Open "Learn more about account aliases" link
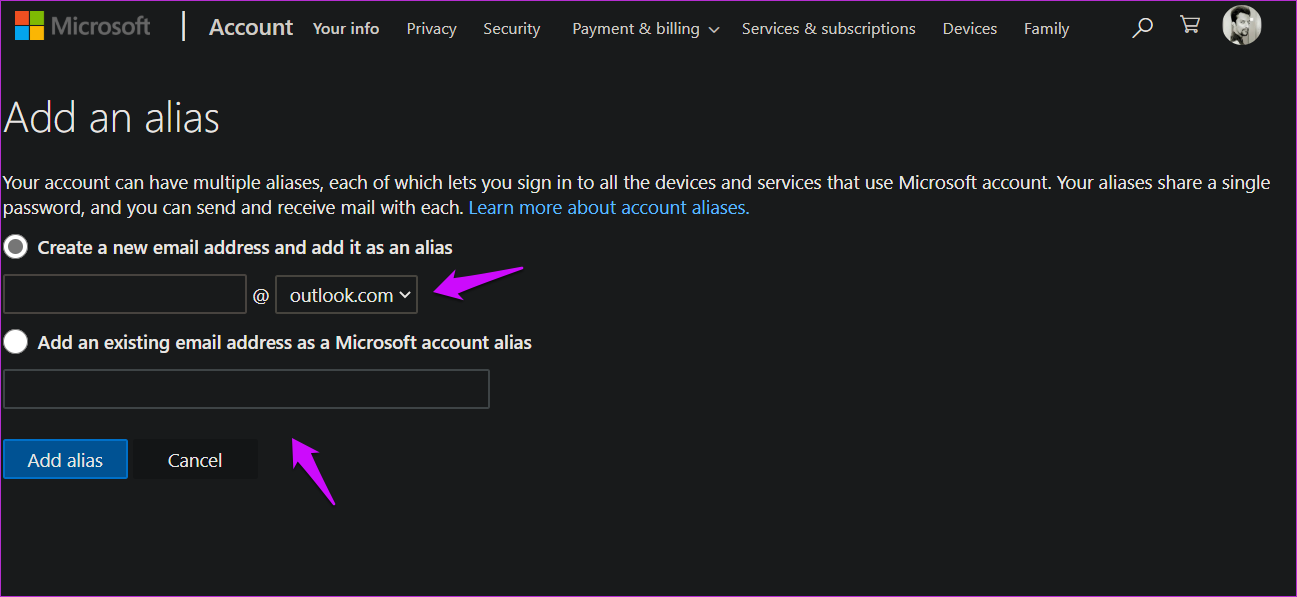The width and height of the screenshot is (1297, 597). [x=608, y=207]
